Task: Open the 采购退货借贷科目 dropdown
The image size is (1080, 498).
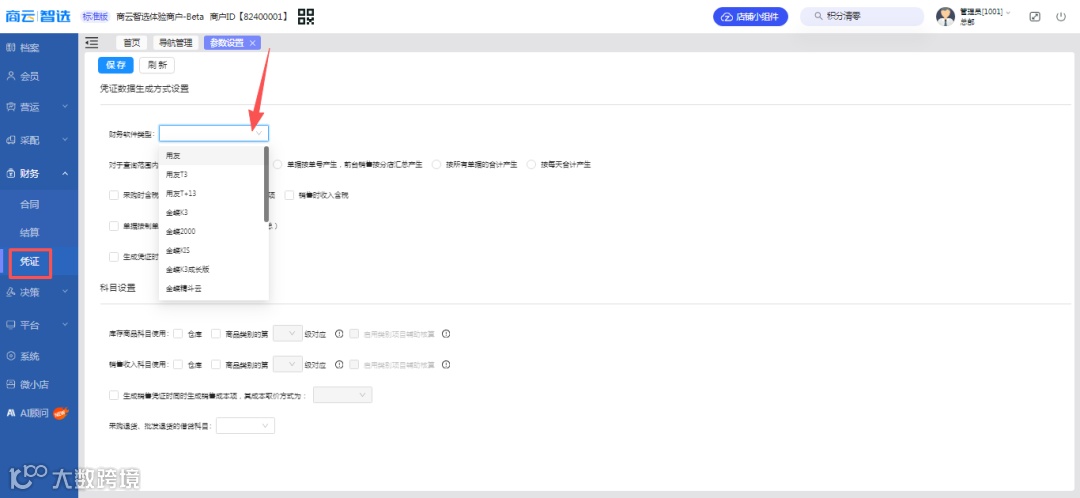Action: [245, 426]
